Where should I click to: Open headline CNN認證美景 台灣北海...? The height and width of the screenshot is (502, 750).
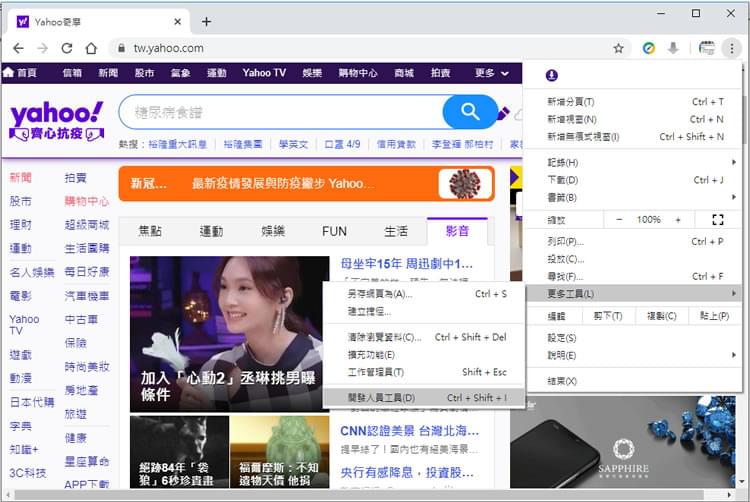[x=409, y=431]
